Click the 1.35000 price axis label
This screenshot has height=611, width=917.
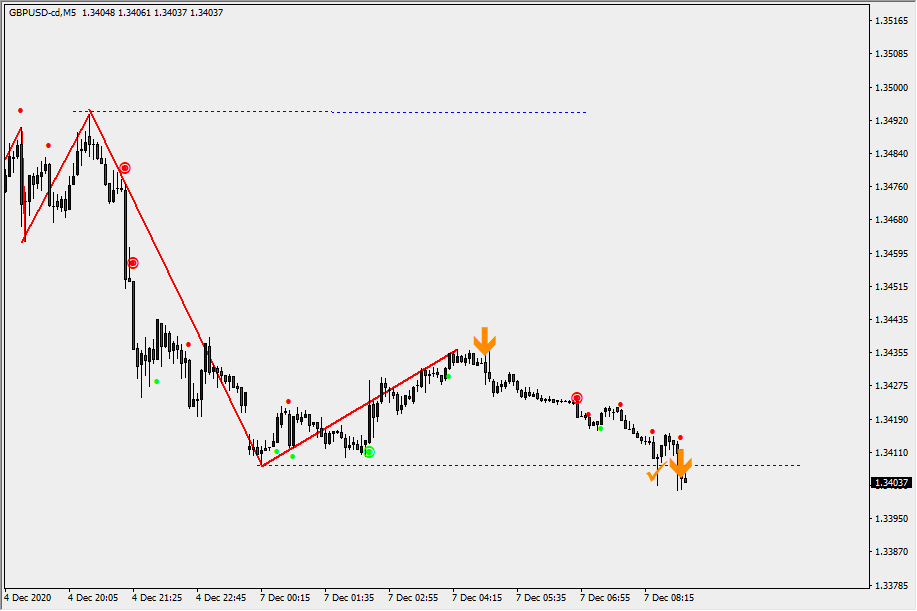[891, 88]
